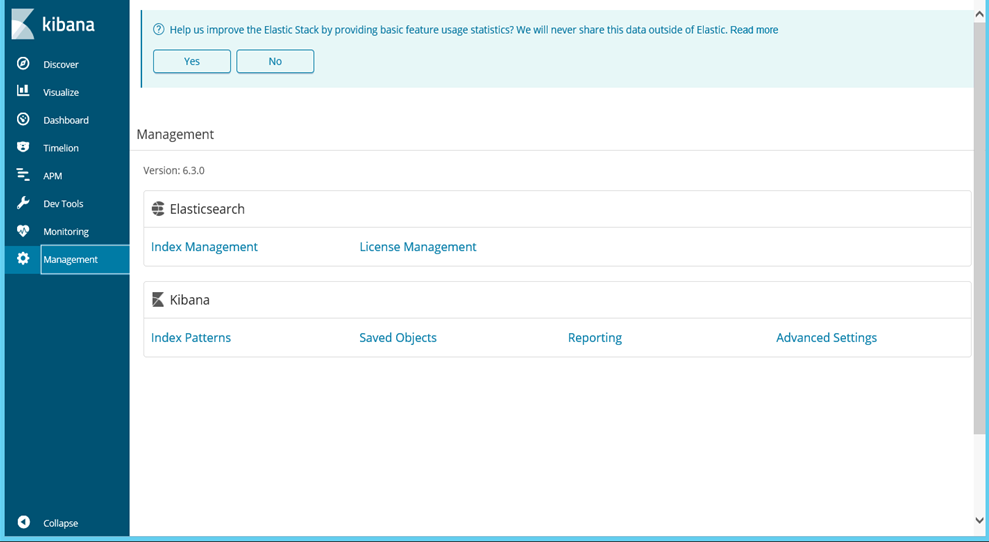The image size is (989, 542).
Task: Select Dashboard label in sidebar
Action: click(66, 120)
